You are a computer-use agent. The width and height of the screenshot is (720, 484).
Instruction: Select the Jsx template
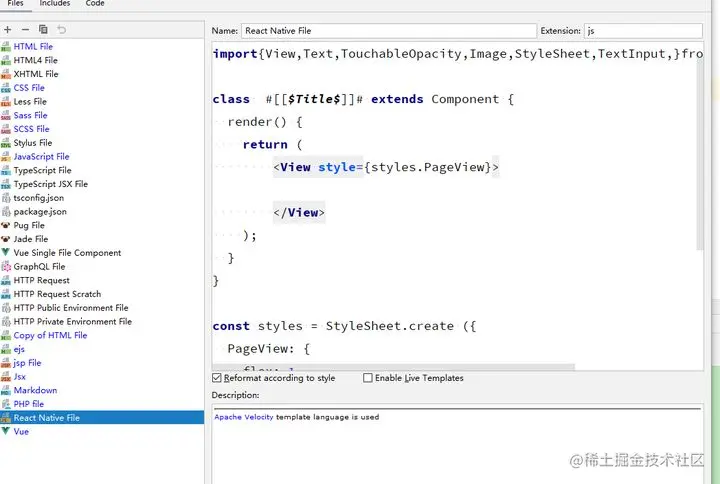19,377
